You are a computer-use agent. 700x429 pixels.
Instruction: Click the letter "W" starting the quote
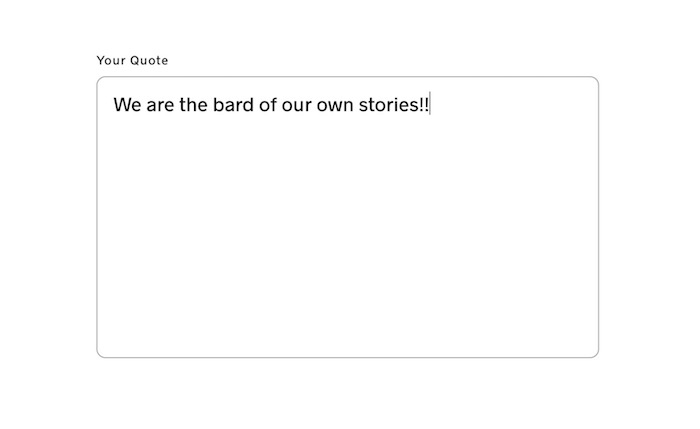pos(121,105)
